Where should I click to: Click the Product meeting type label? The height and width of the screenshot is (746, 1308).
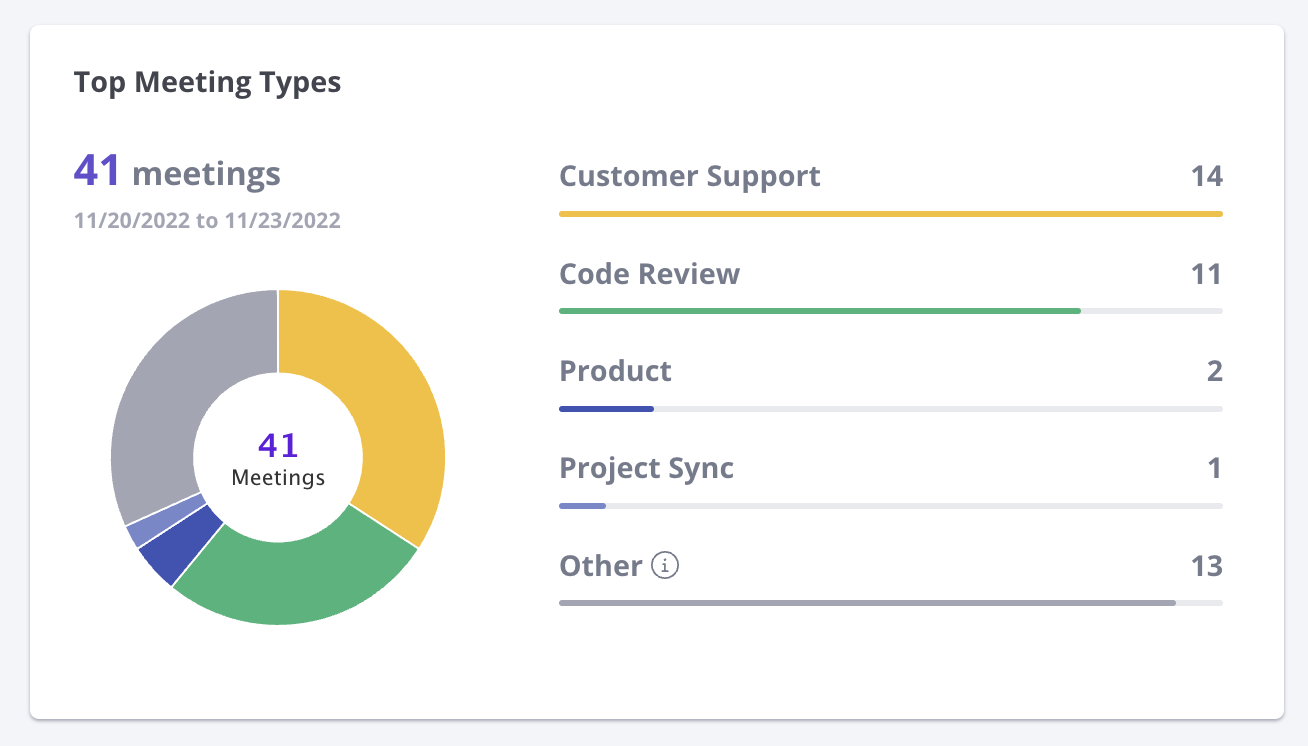(615, 371)
